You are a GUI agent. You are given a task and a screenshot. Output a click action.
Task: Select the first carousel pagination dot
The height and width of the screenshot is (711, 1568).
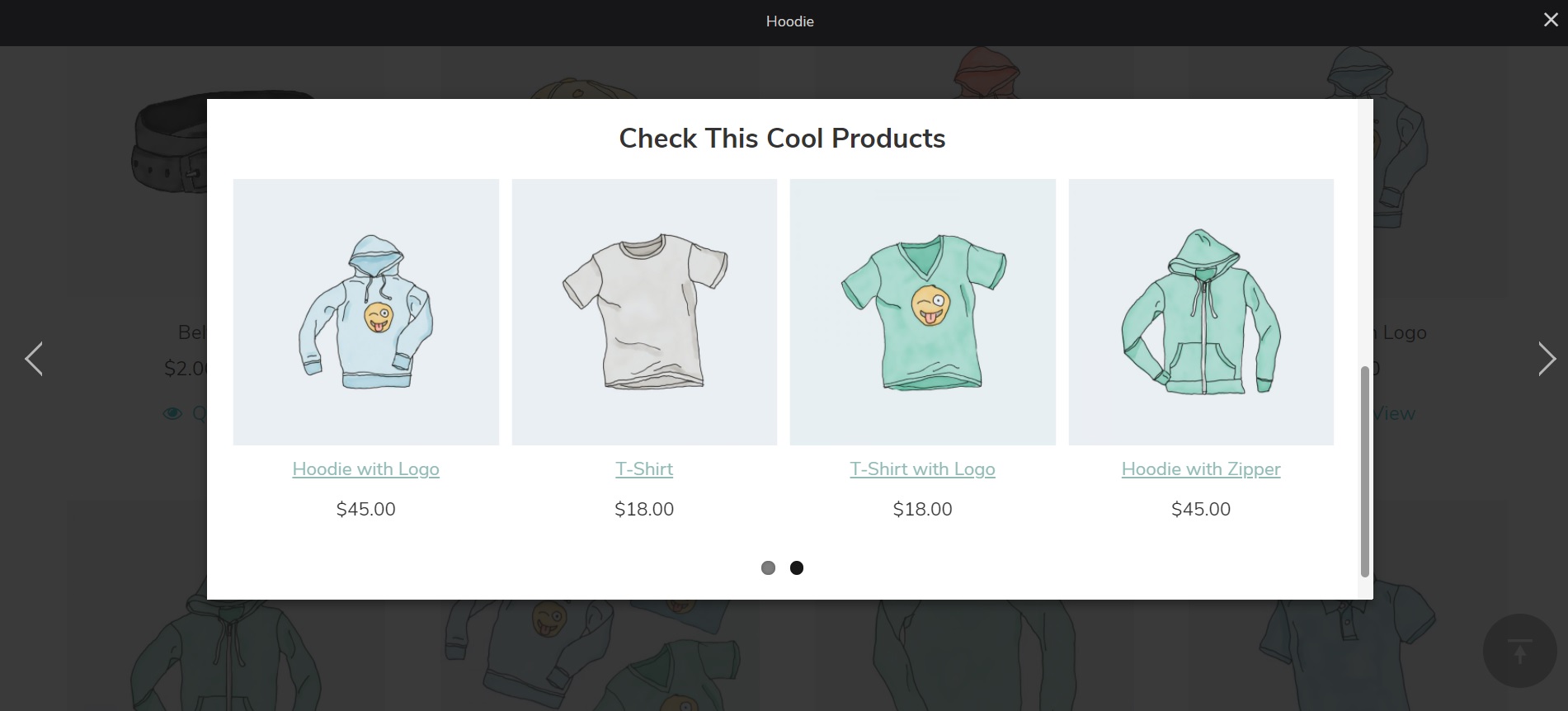tap(768, 567)
